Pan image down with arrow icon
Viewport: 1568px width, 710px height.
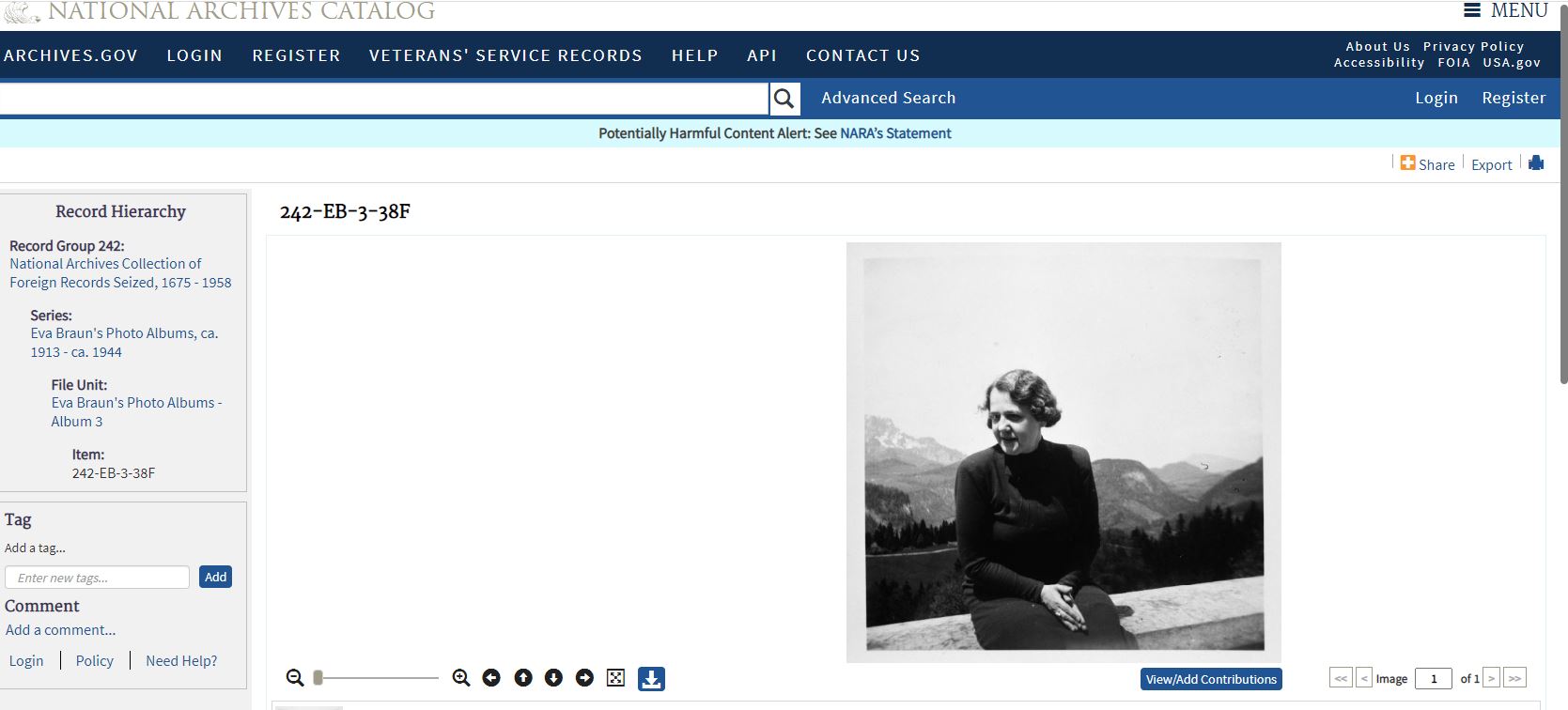point(553,678)
